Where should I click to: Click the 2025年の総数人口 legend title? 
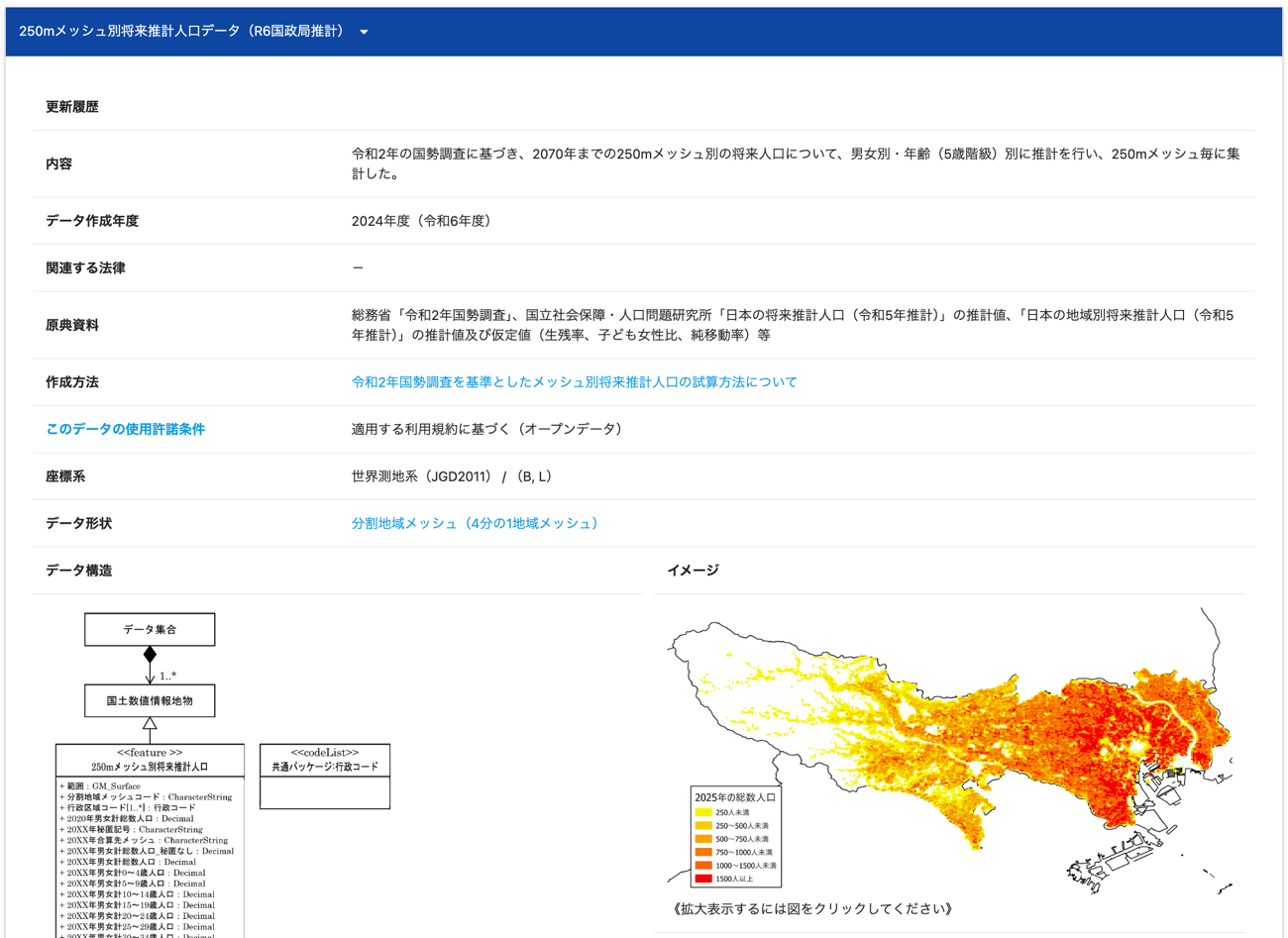[735, 796]
